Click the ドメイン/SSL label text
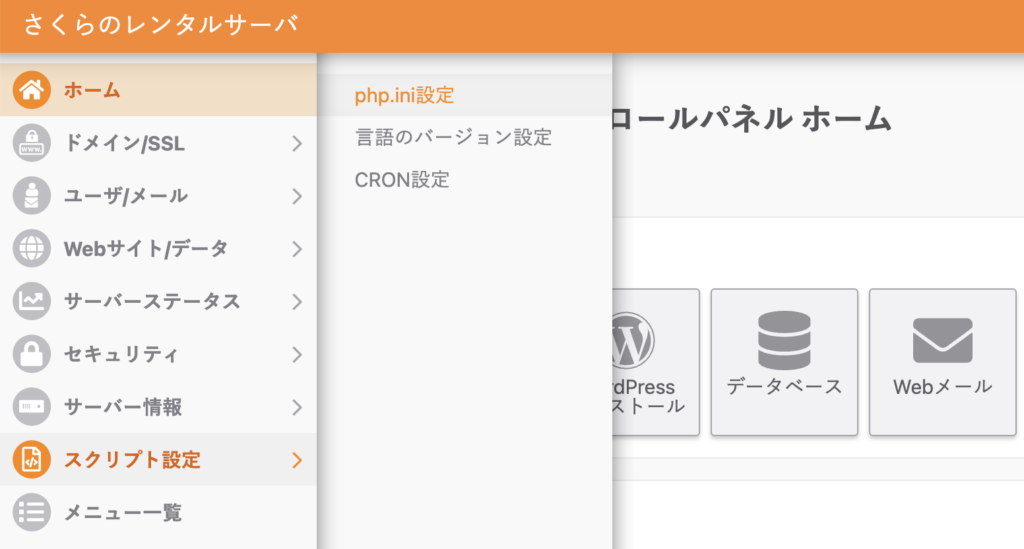The image size is (1024, 549). coord(124,144)
